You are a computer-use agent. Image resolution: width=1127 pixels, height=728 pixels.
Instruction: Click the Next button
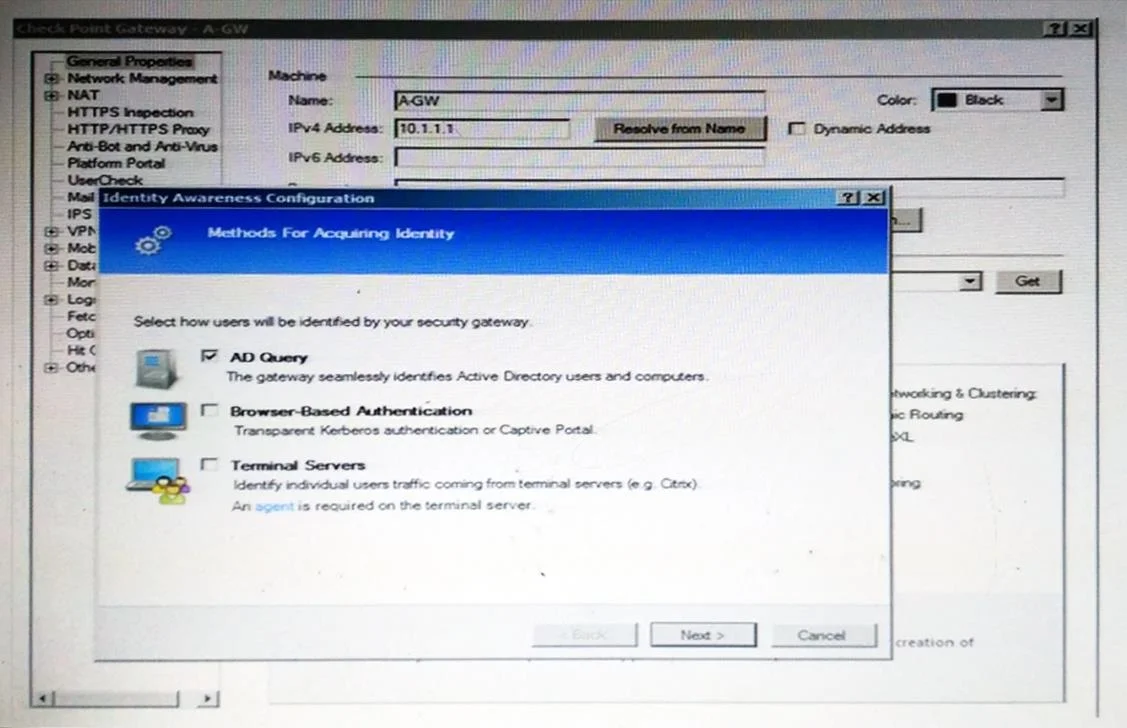(x=703, y=635)
